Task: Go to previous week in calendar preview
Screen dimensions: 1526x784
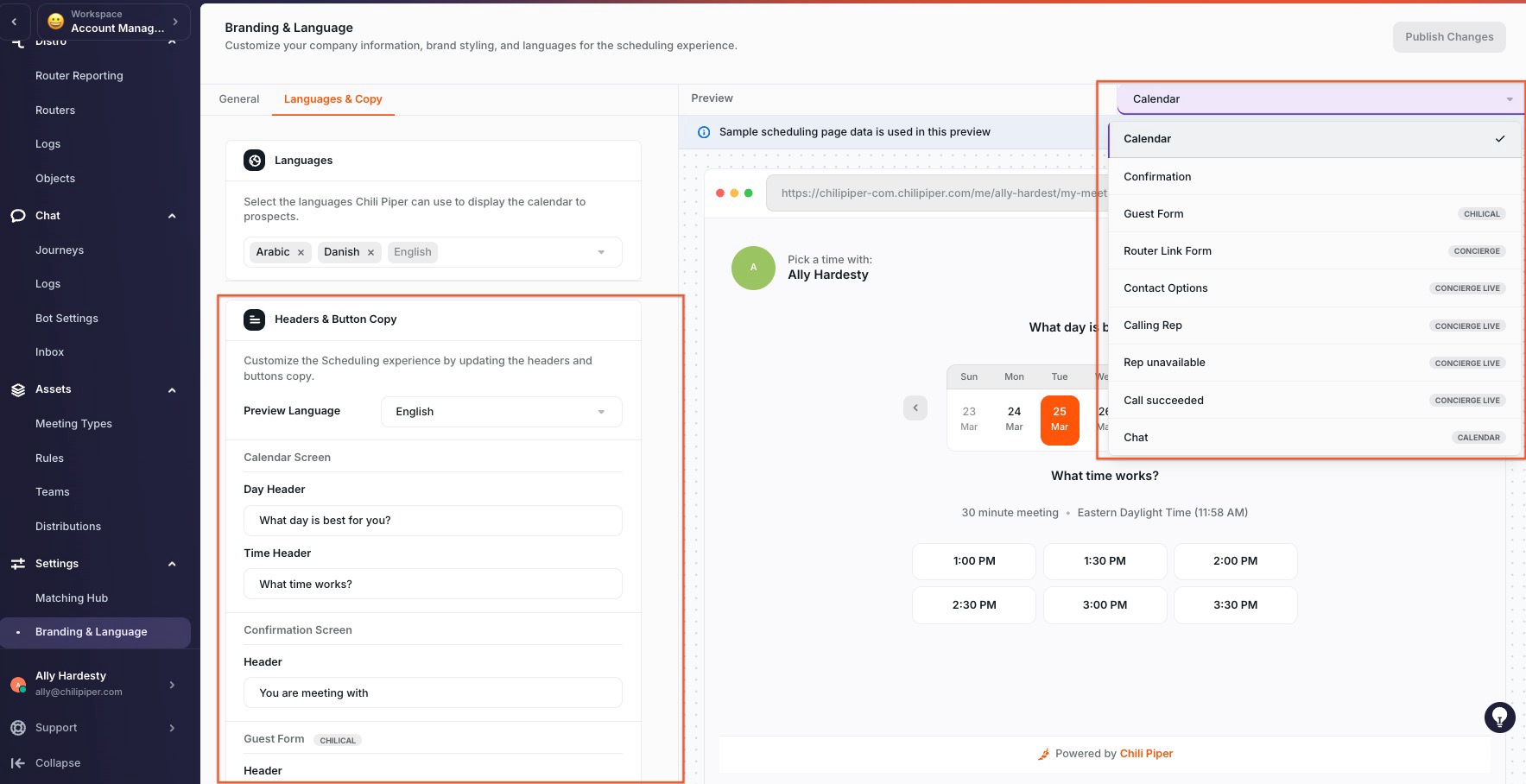Action: (x=915, y=408)
